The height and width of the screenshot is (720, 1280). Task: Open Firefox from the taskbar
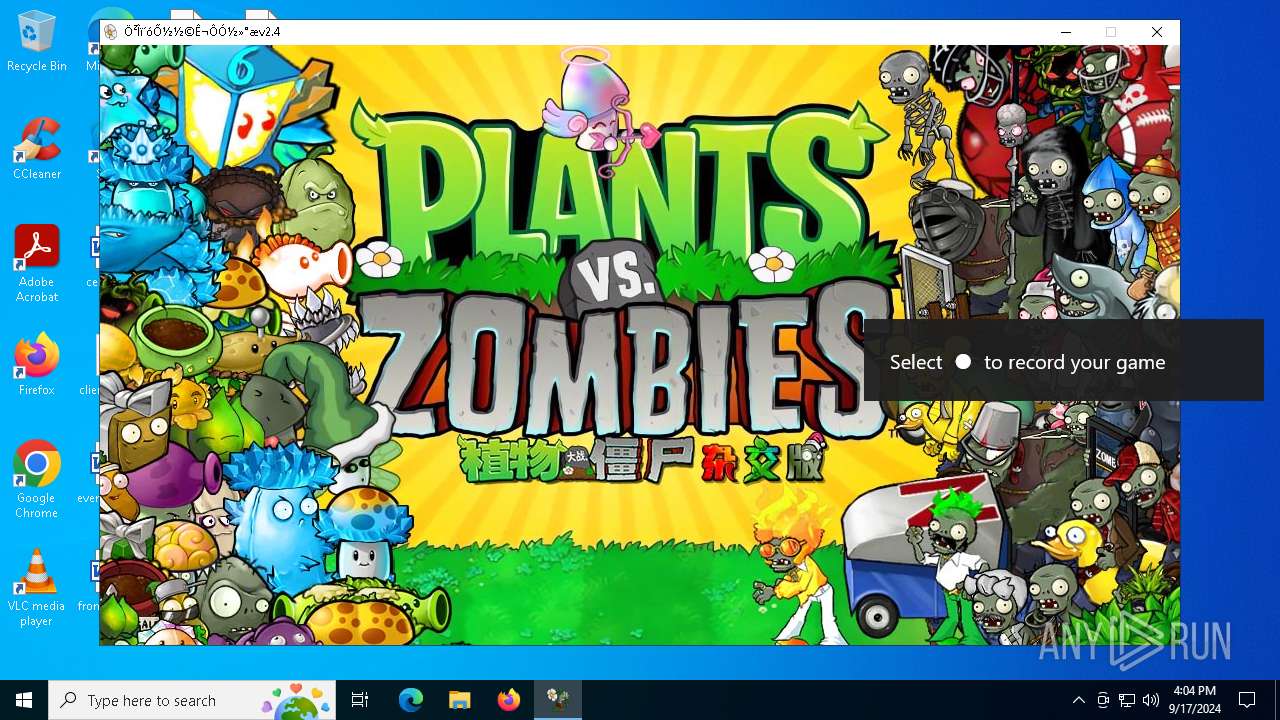pos(508,700)
